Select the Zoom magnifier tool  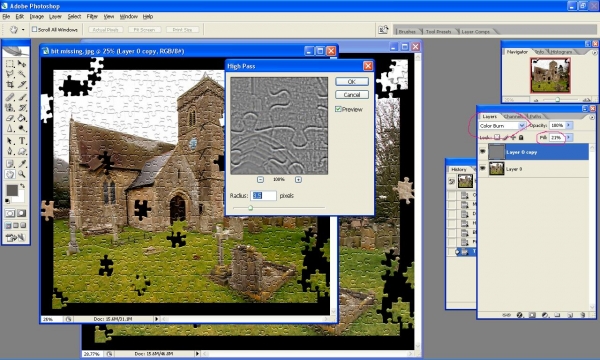point(22,174)
